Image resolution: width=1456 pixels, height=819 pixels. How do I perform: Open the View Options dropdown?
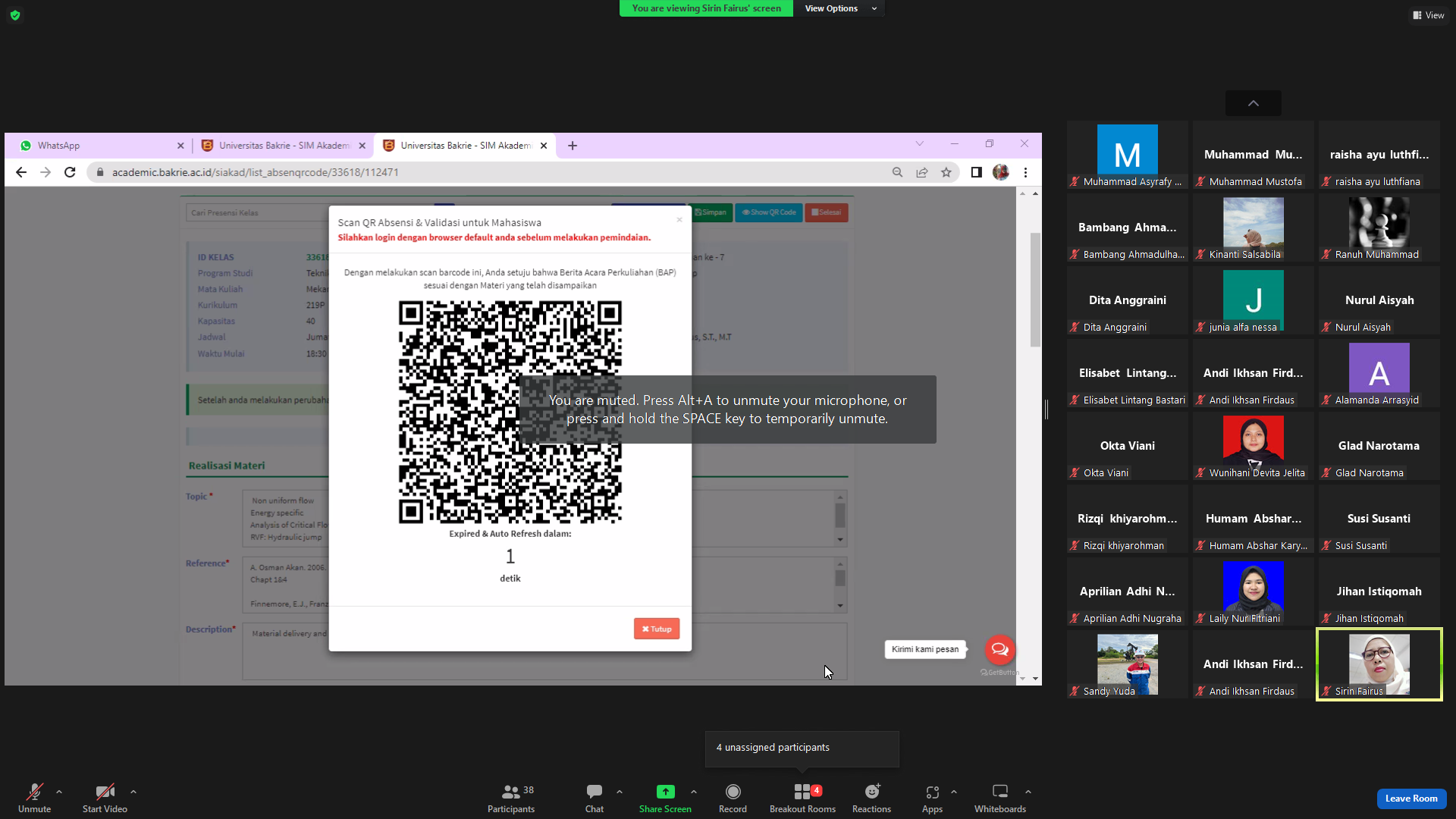coord(839,8)
